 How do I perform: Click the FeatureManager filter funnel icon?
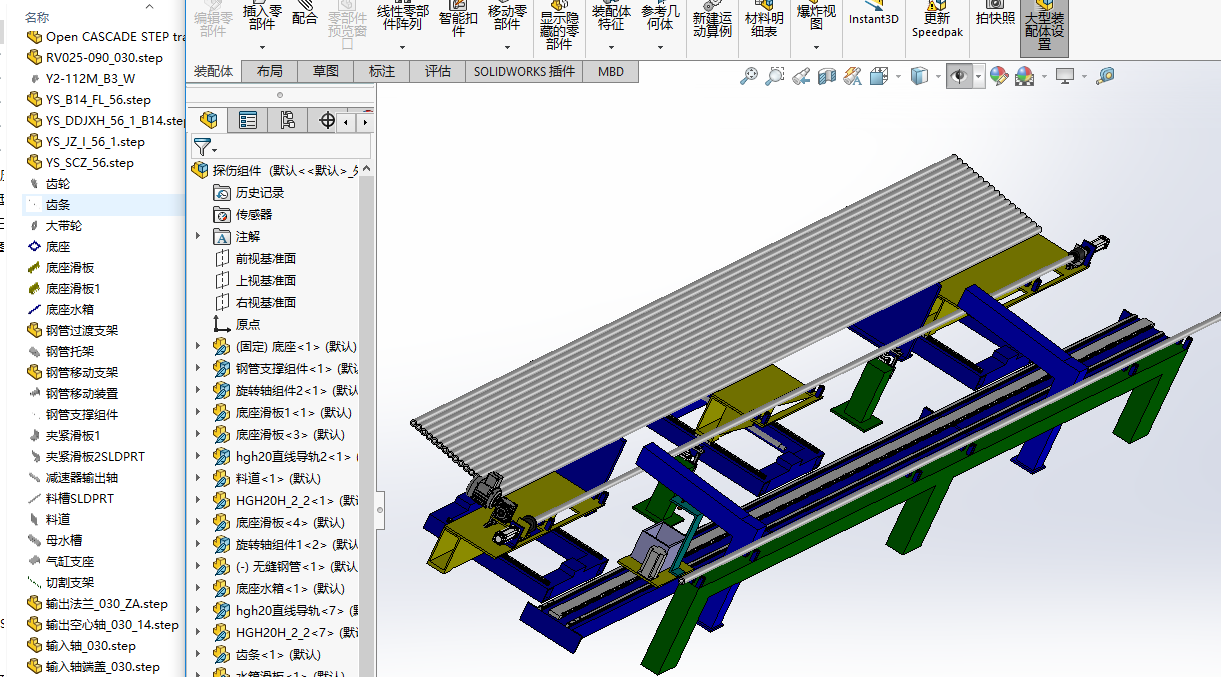pos(203,147)
